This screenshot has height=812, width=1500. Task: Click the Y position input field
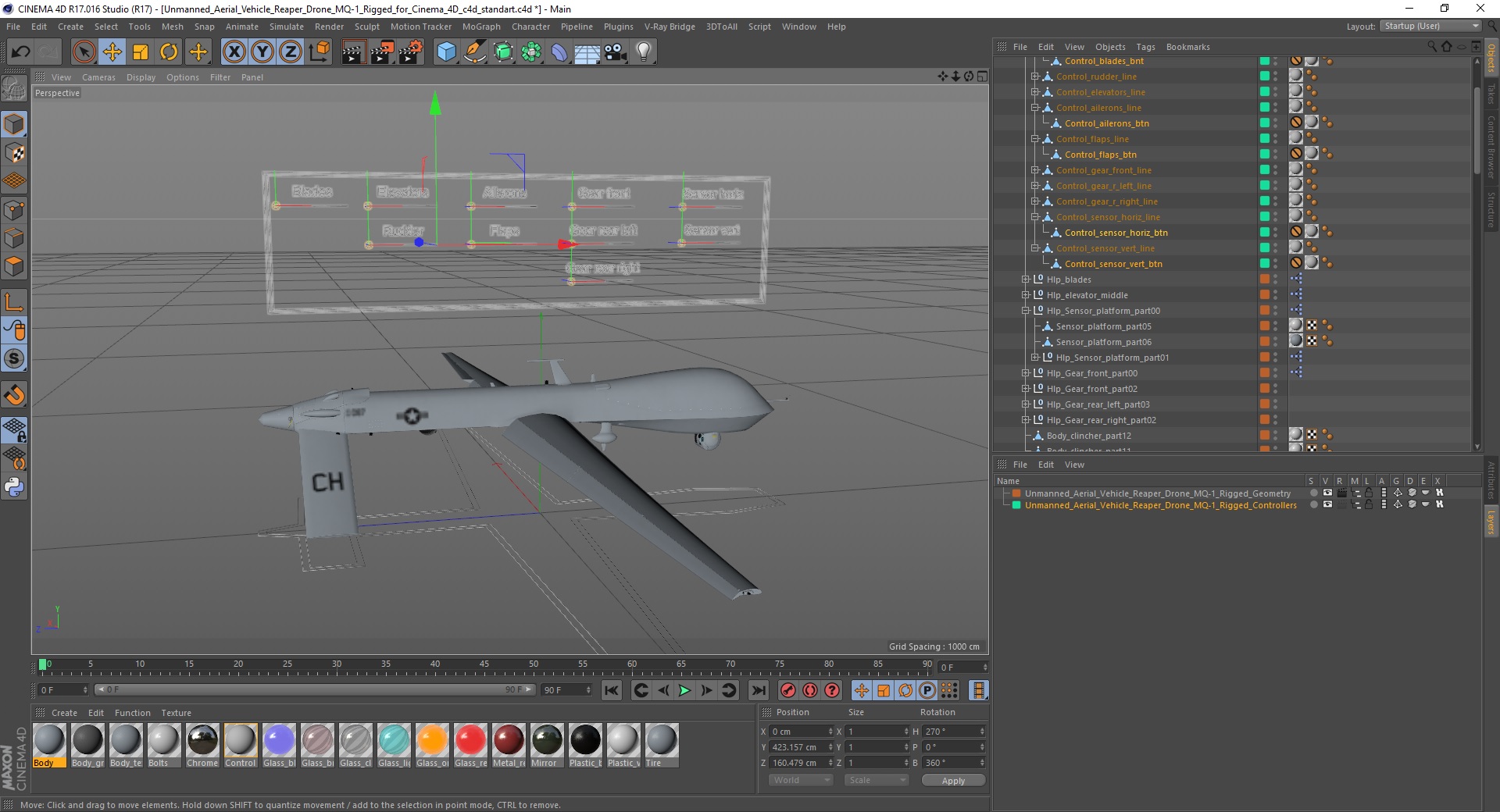802,747
